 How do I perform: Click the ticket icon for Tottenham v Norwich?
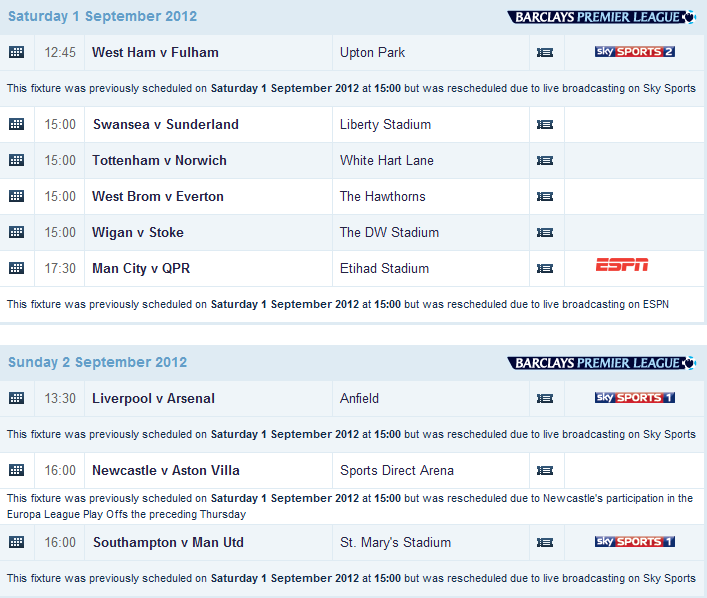pos(545,160)
